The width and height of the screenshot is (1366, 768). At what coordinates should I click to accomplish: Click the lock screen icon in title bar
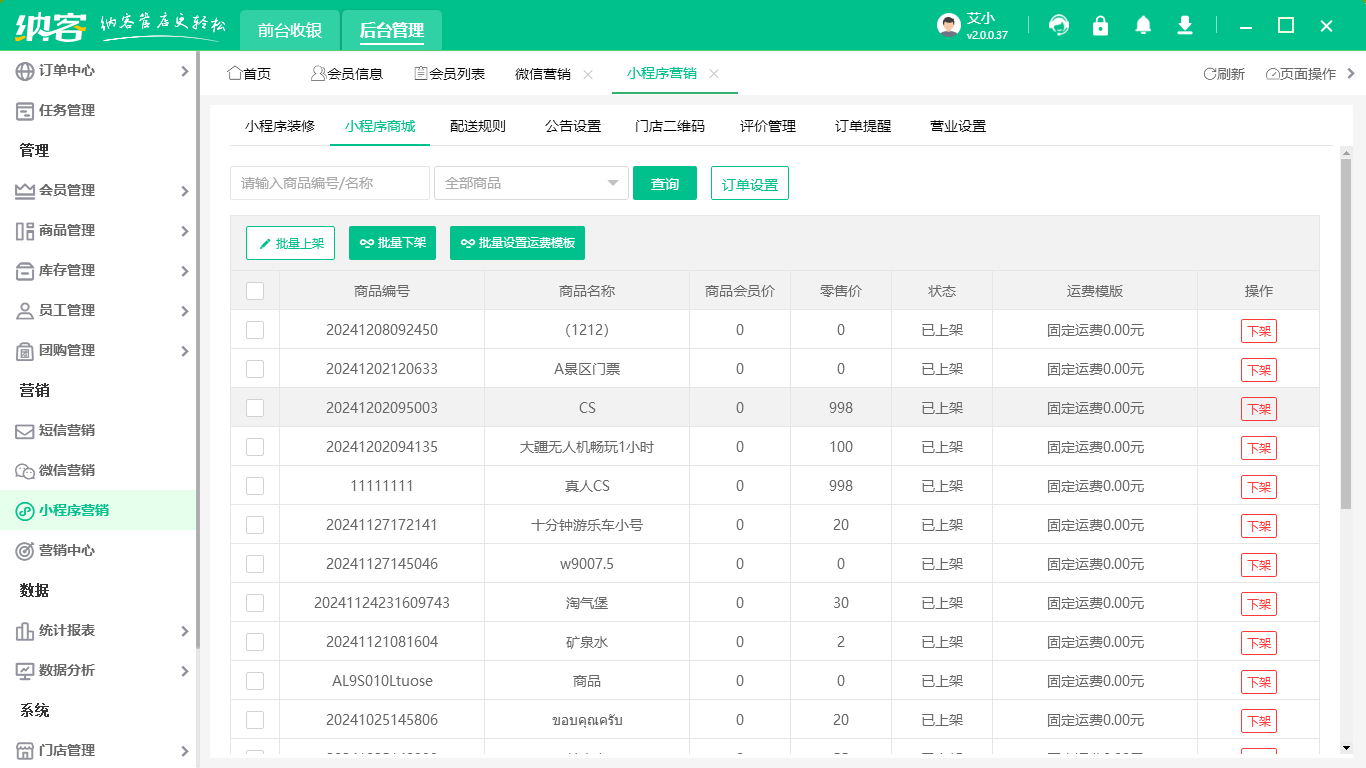(x=1100, y=25)
